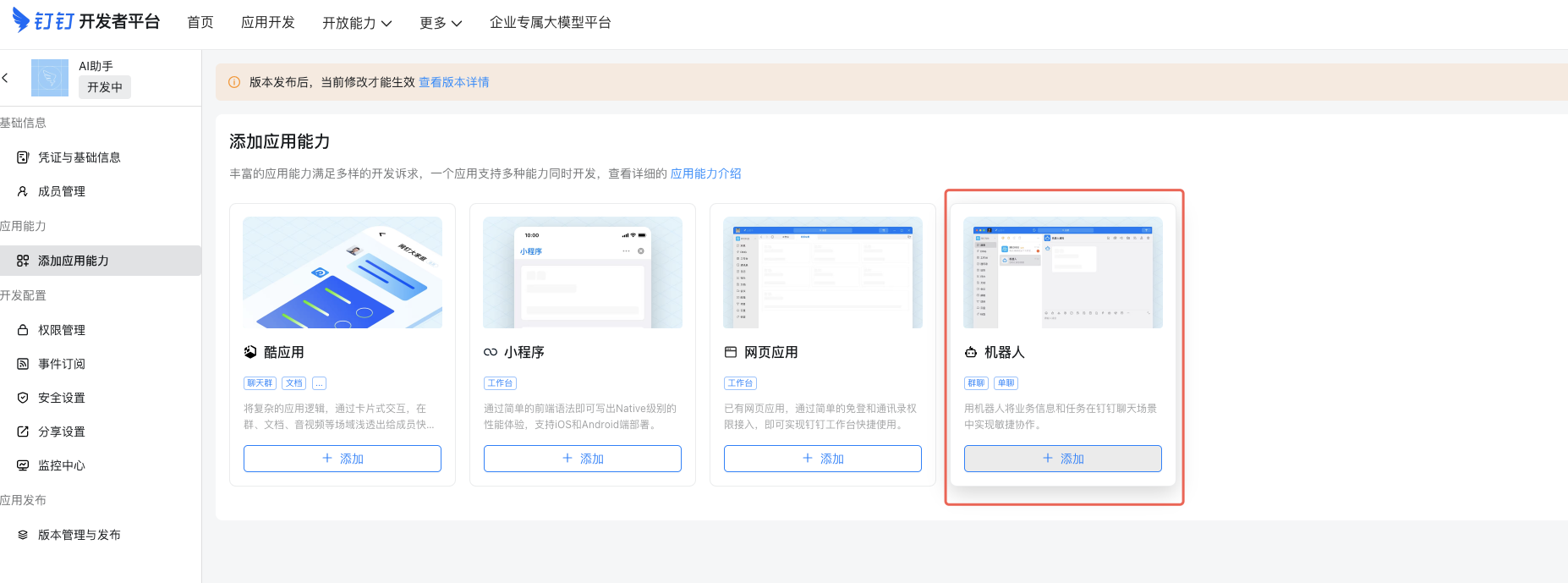1568x583 pixels.
Task: Click 应用能力介绍 link
Action: 705,173
